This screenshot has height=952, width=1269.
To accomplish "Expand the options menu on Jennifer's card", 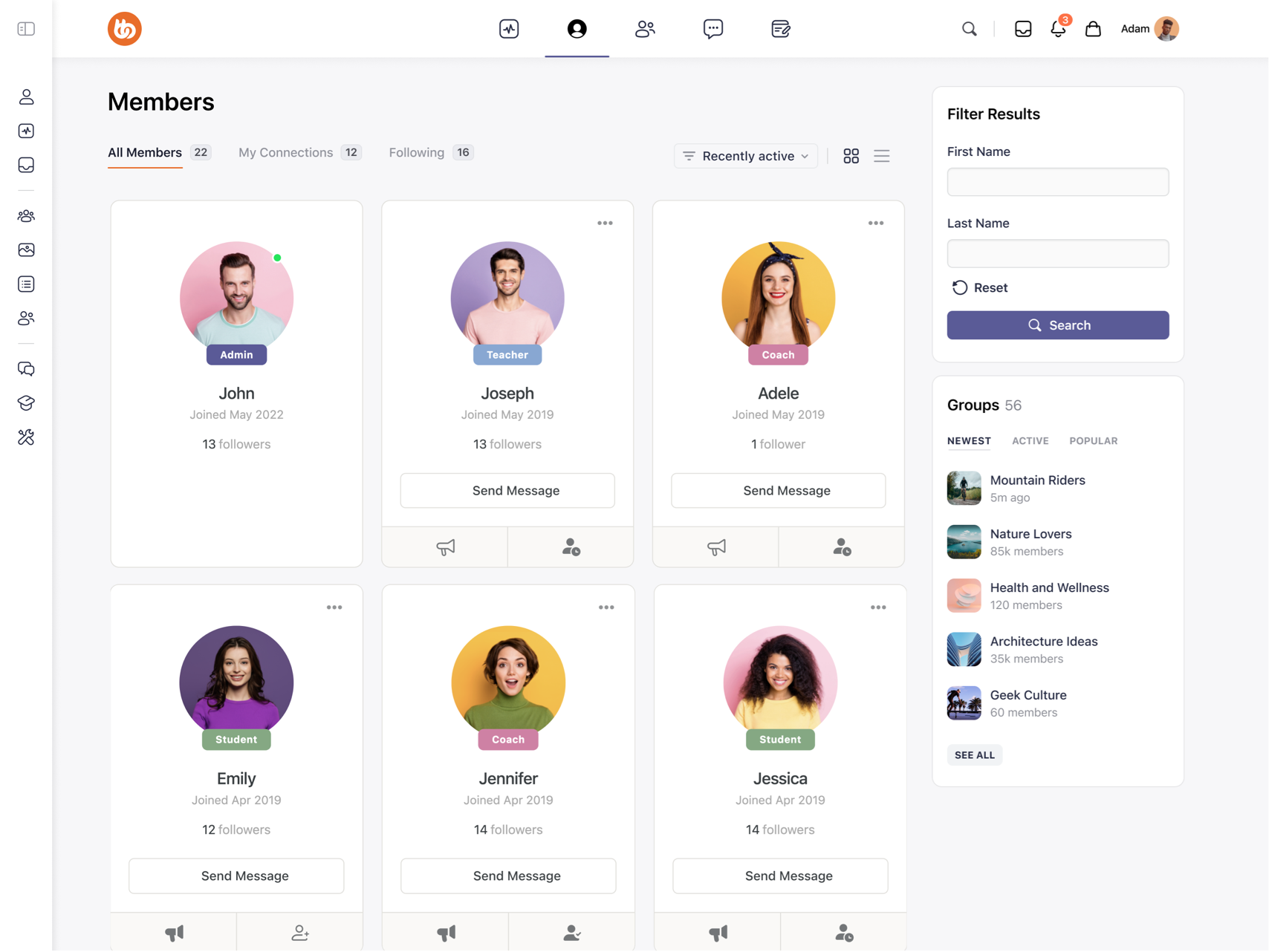I will coord(606,607).
